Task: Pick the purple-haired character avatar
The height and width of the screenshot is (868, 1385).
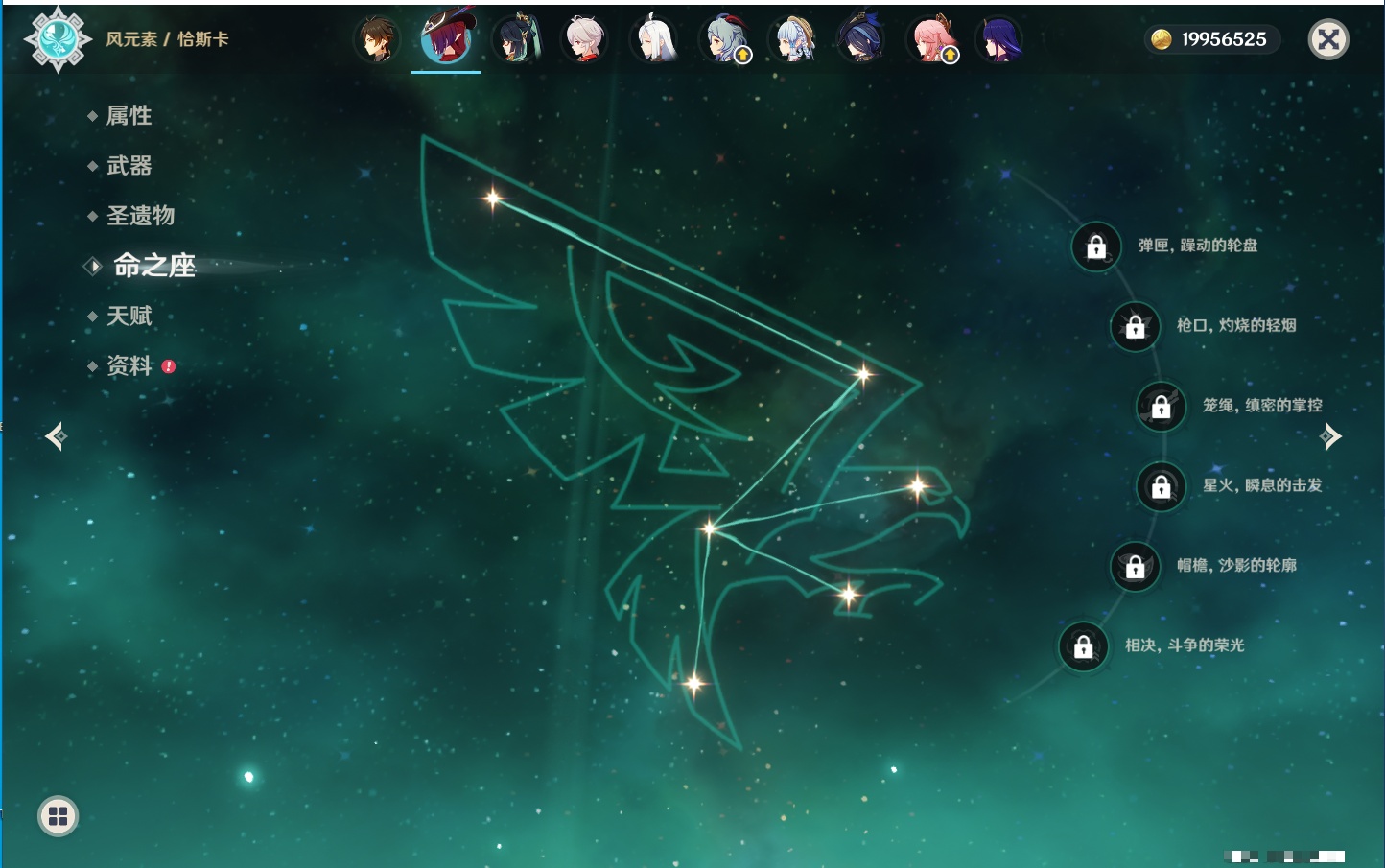Action: tap(998, 39)
